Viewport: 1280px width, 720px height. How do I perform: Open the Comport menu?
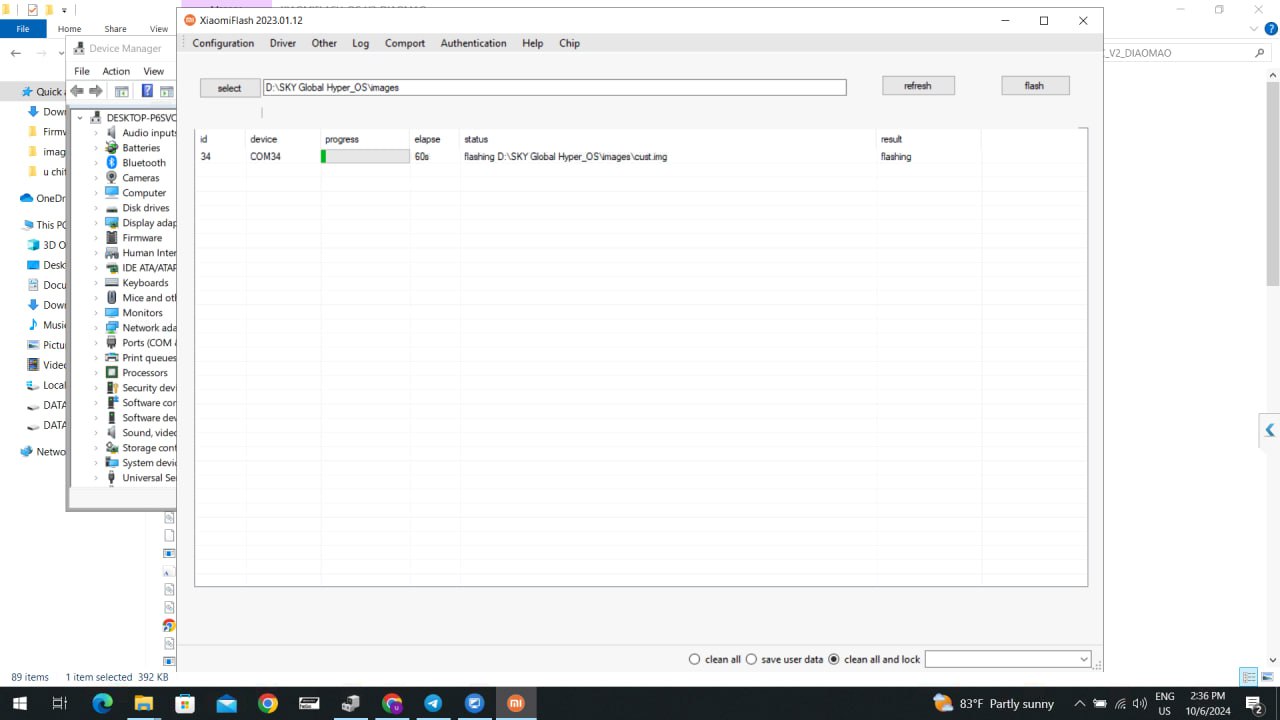pos(405,43)
